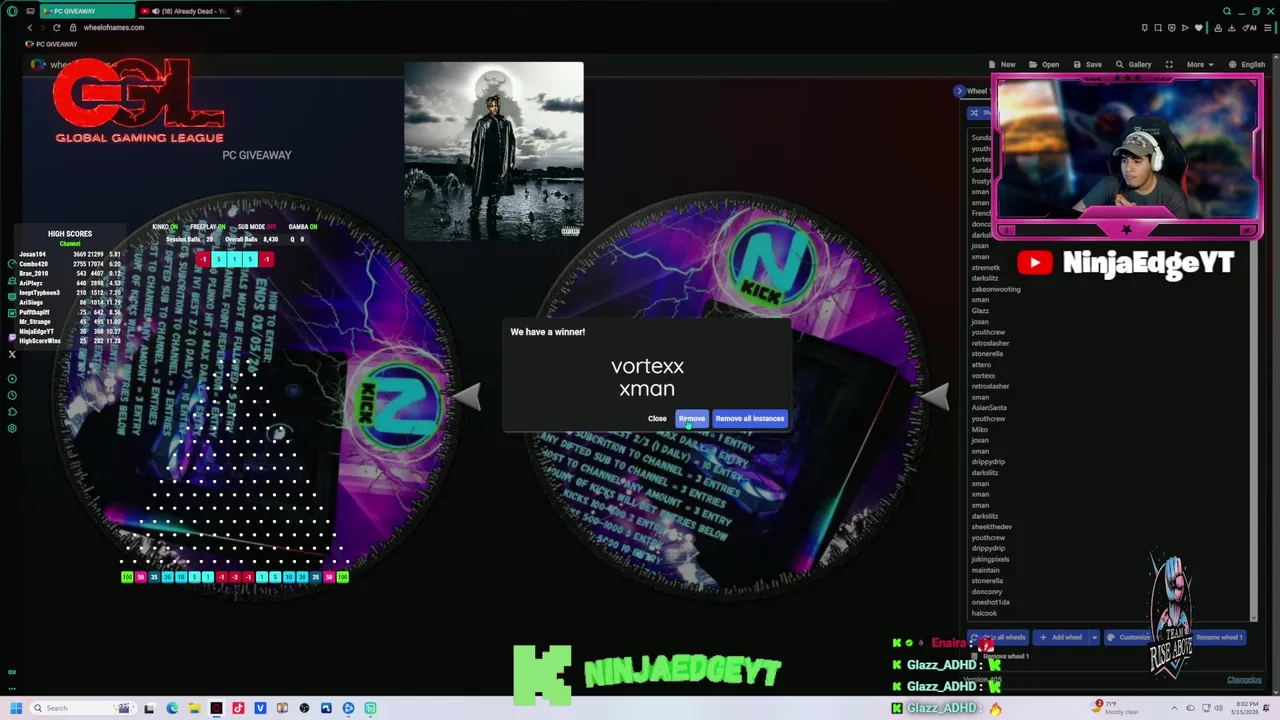Click the ad blocker shield icon
The width and height of the screenshot is (1280, 720).
[x=1171, y=27]
